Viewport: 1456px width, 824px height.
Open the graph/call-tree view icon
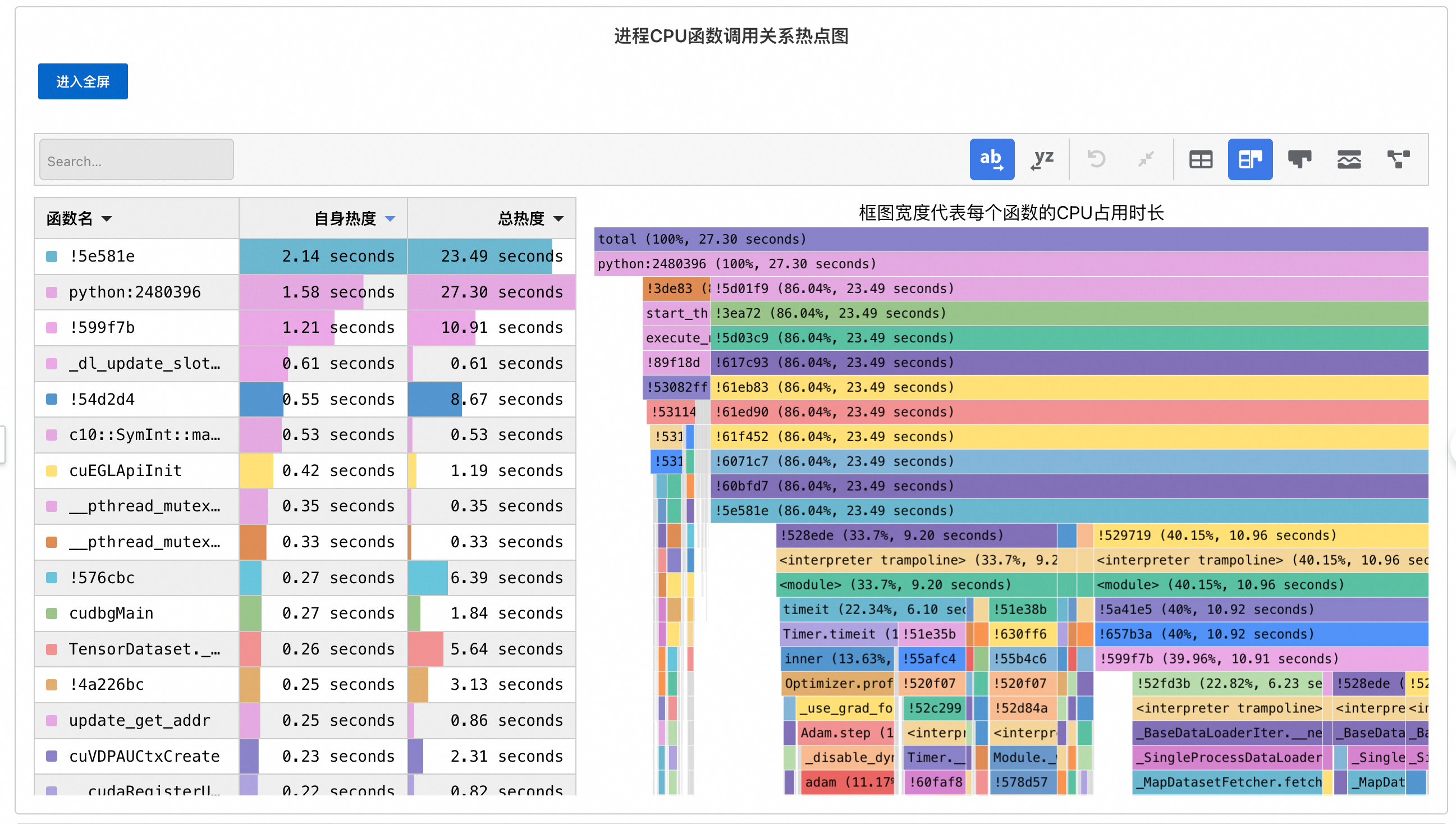pyautogui.click(x=1398, y=159)
